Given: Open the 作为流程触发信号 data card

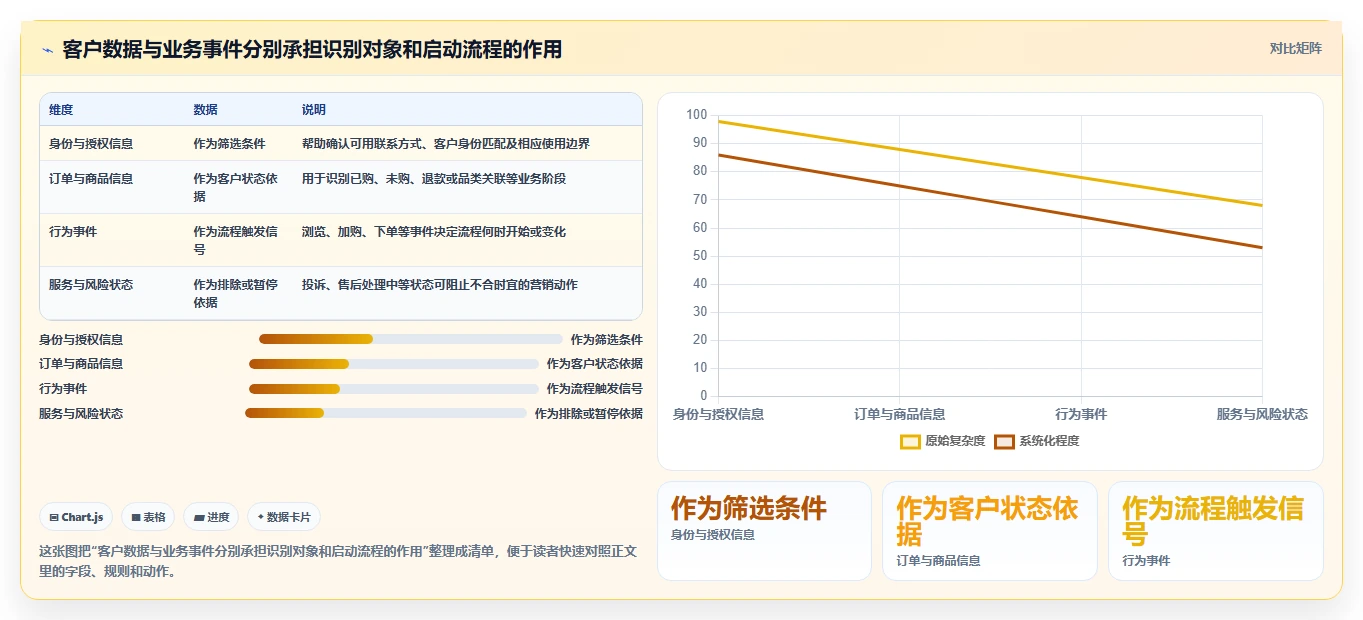Looking at the screenshot, I should coord(1215,531).
